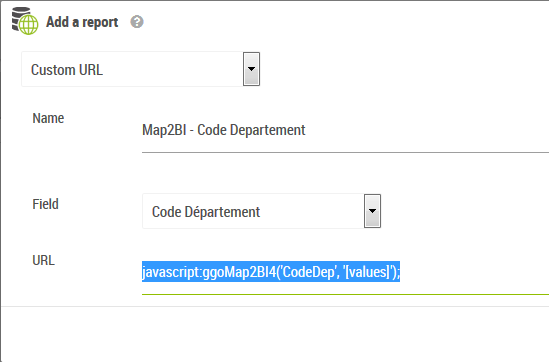The width and height of the screenshot is (549, 362).
Task: Click the Add a report heading
Action: click(x=82, y=22)
